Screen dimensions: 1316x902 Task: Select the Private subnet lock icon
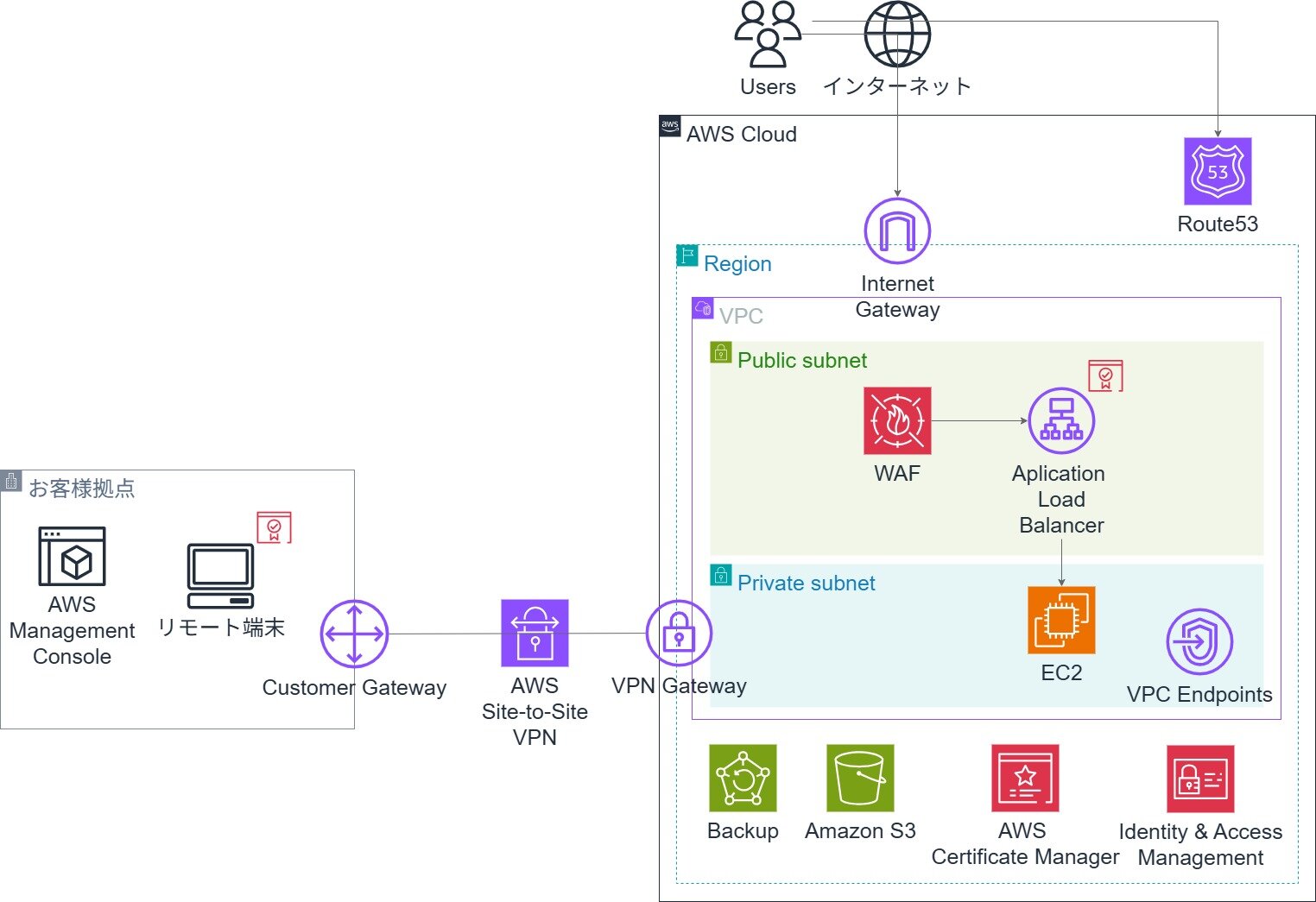coord(721,575)
